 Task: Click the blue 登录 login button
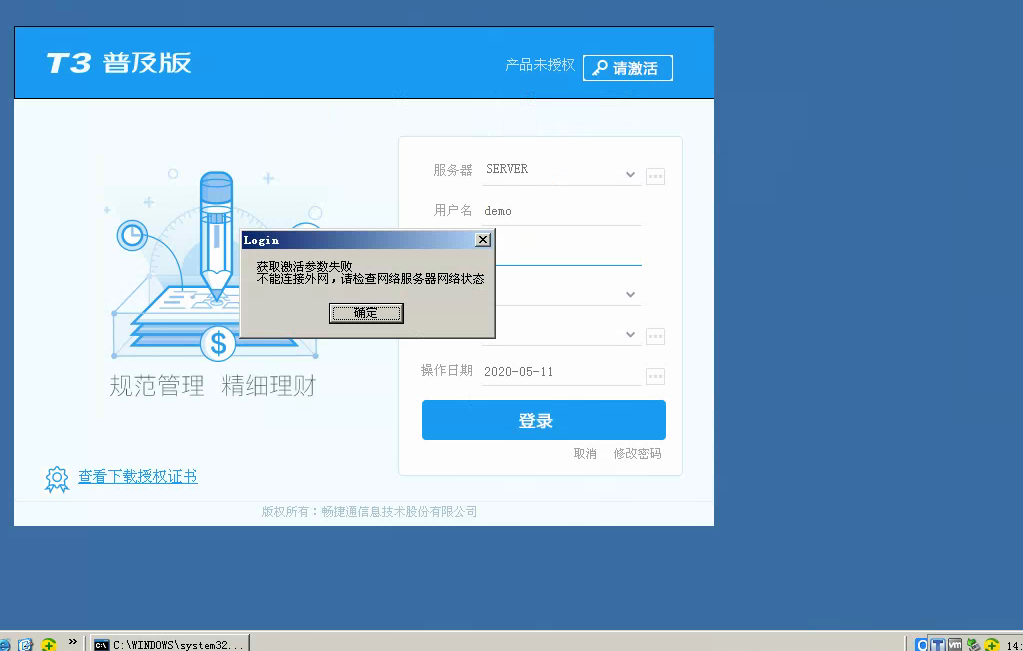tap(543, 420)
